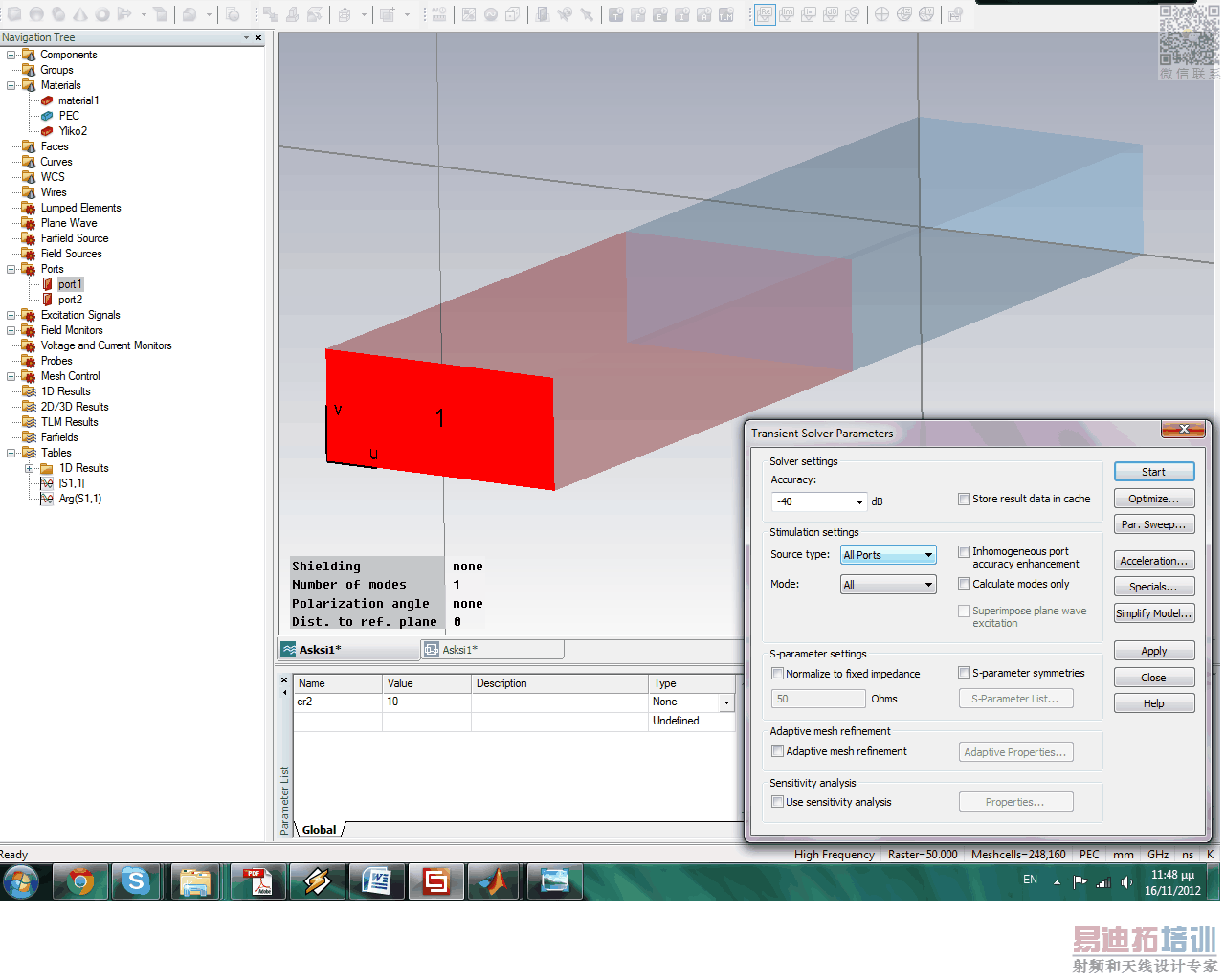The height and width of the screenshot is (980, 1225).
Task: Open the Acceleration... settings
Action: coord(1154,561)
